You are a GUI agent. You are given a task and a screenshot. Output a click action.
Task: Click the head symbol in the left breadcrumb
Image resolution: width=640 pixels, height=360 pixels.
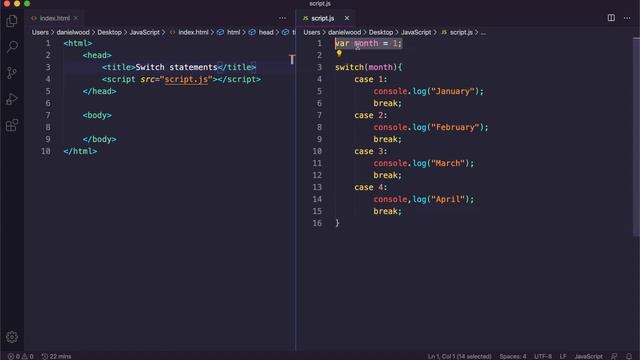tap(266, 32)
